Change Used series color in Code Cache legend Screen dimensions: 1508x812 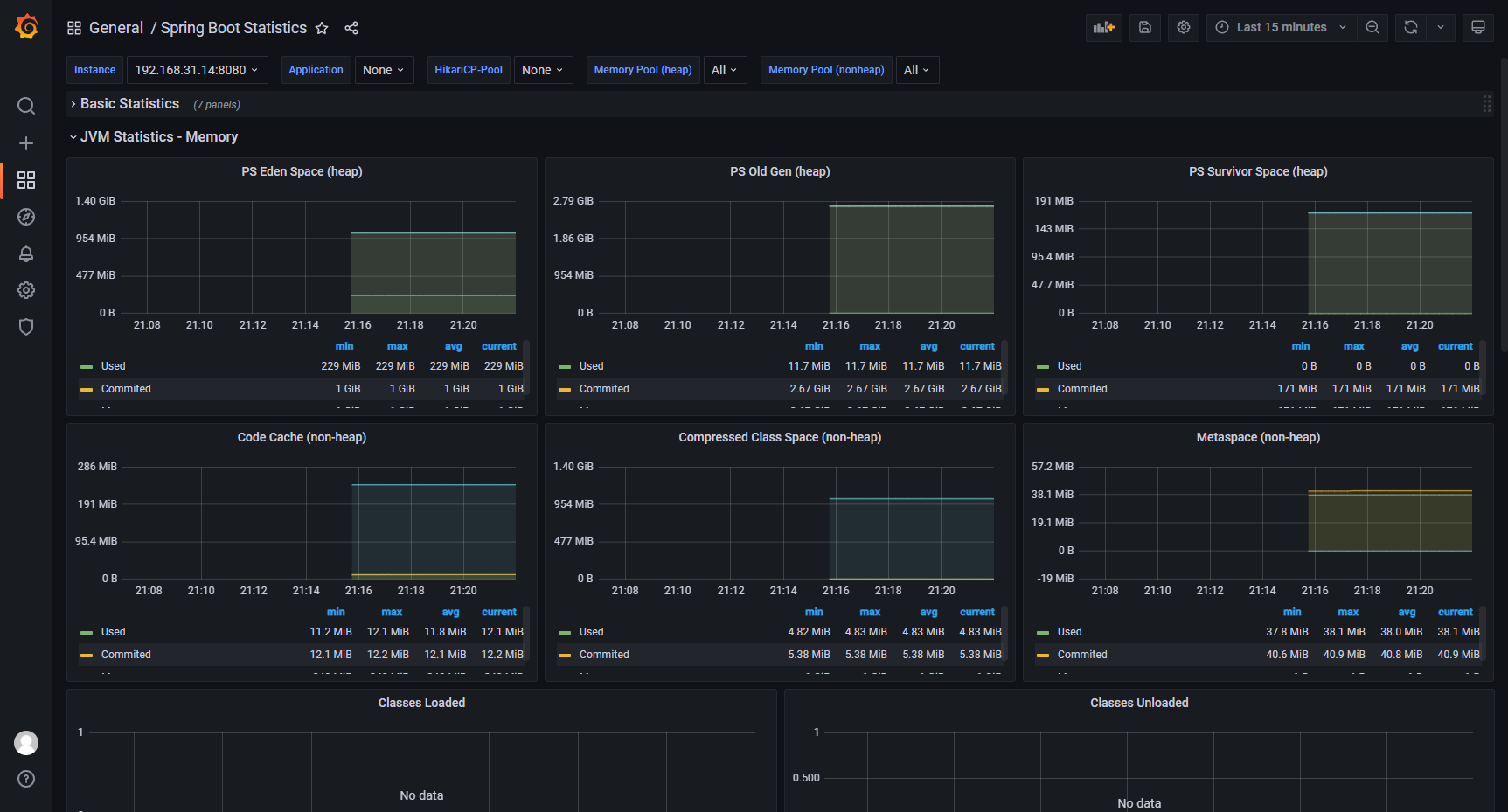[x=87, y=632]
